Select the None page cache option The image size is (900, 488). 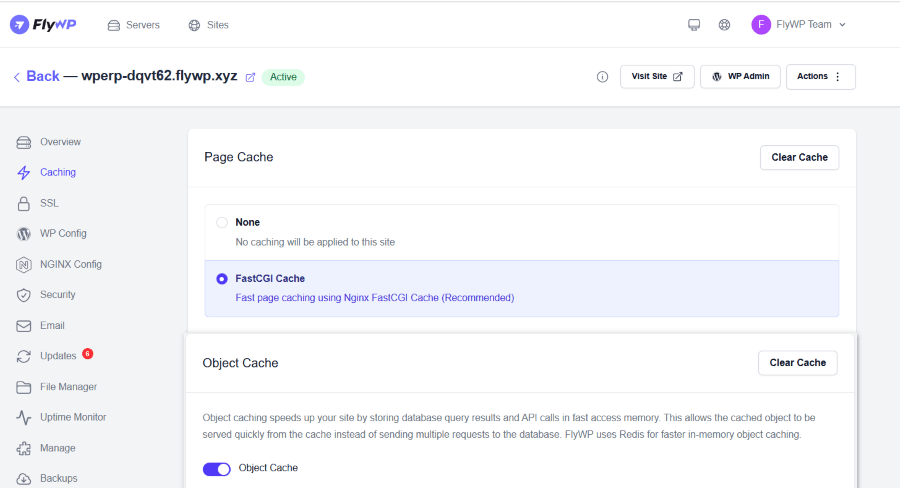coord(222,223)
